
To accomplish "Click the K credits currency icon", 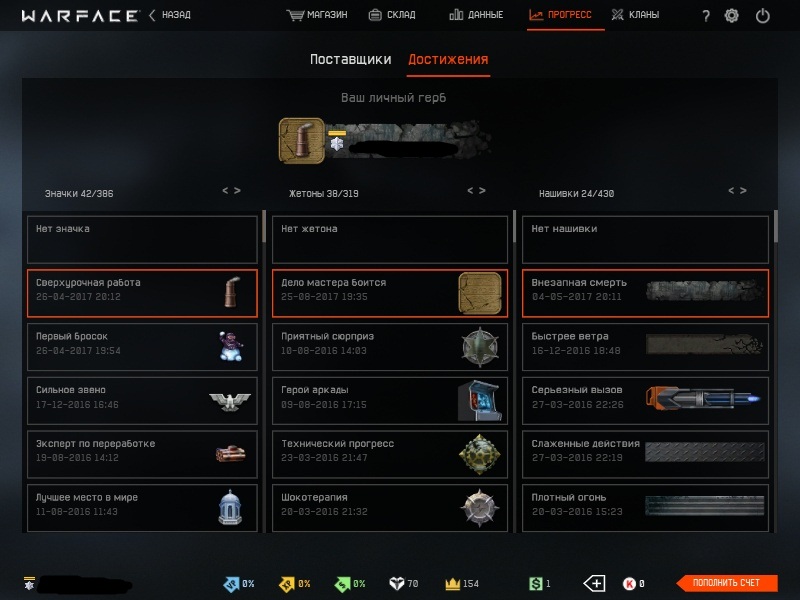I will point(630,583).
